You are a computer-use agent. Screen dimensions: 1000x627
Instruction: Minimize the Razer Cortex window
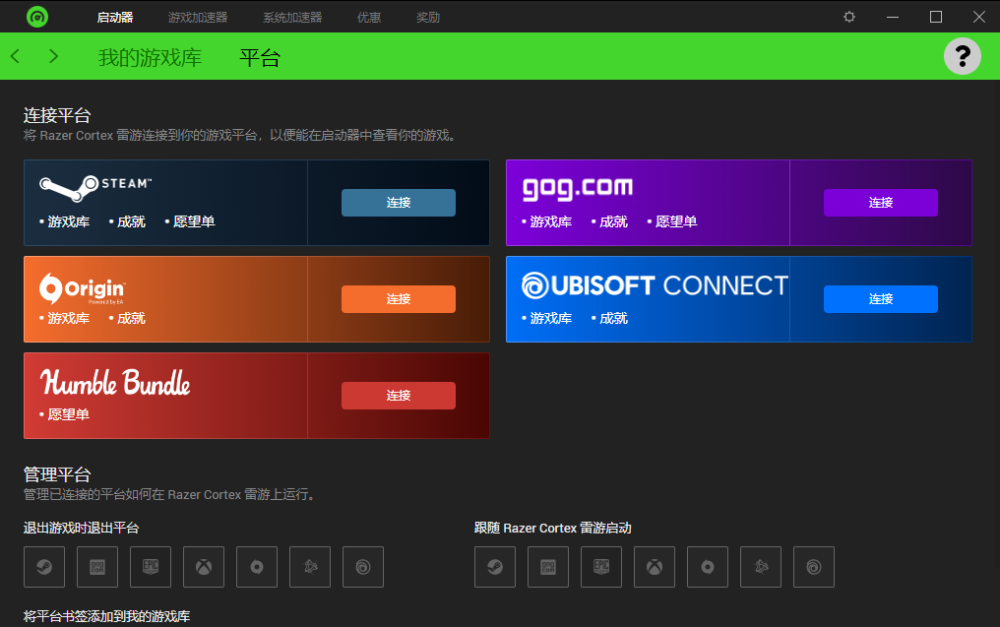coord(892,17)
